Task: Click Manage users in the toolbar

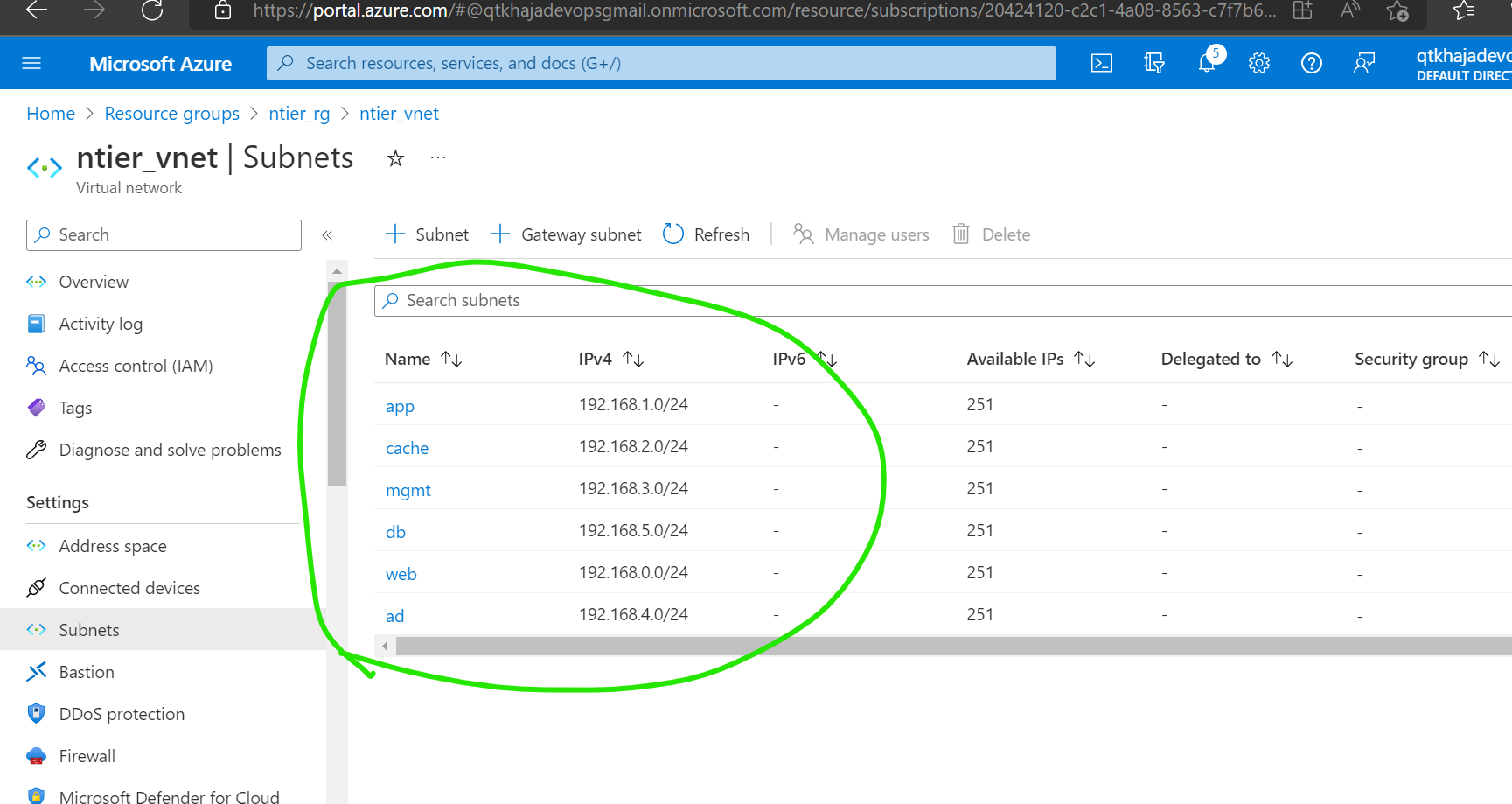Action: 861,234
